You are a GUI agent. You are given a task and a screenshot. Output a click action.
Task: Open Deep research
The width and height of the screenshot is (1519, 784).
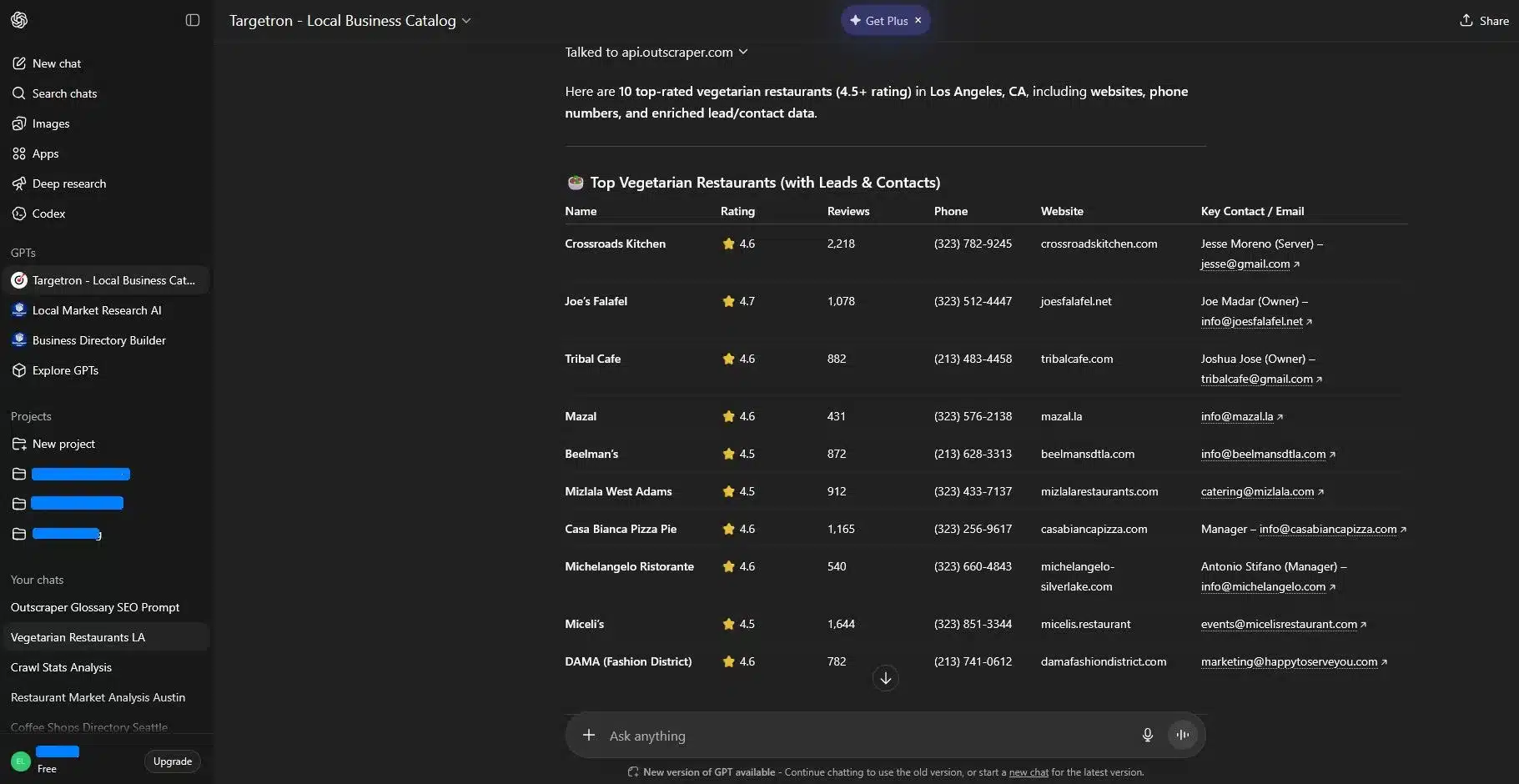[68, 183]
